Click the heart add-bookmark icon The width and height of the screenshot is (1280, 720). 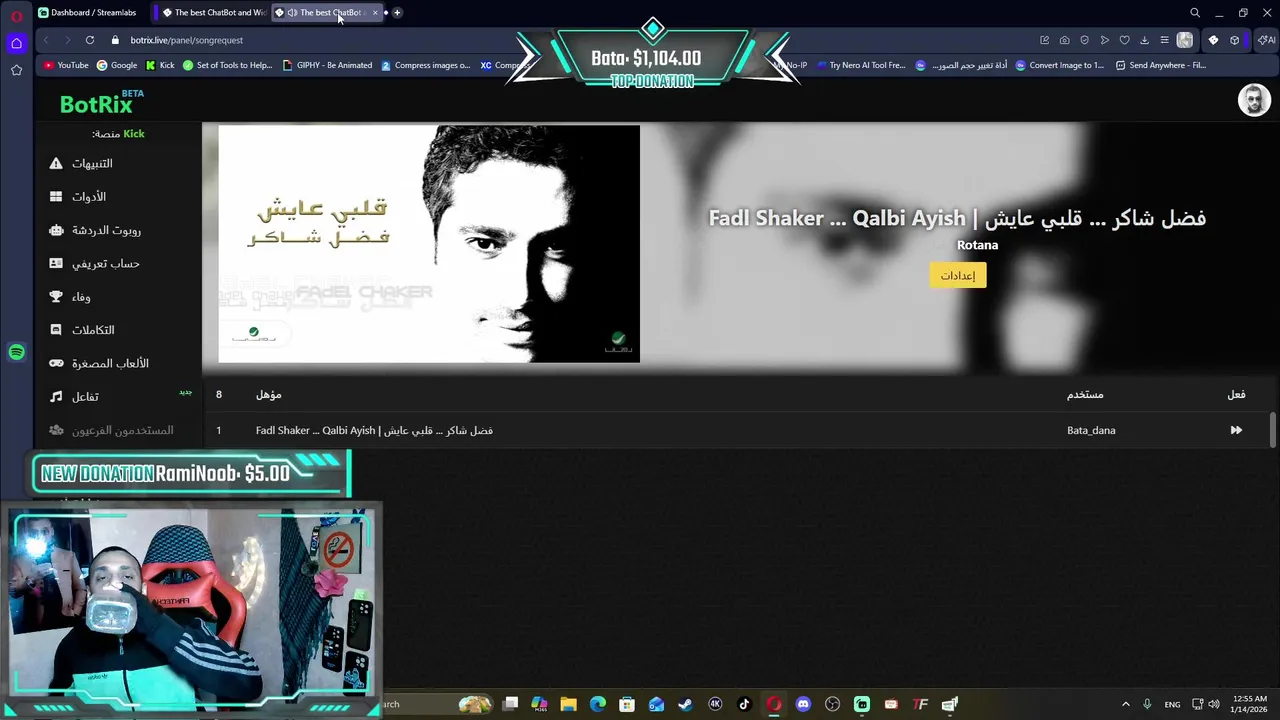1124,40
